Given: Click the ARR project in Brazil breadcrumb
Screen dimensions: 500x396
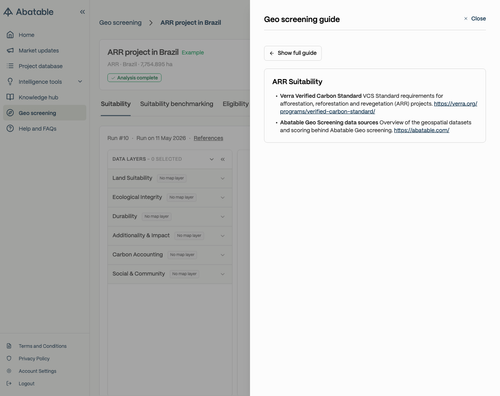Looking at the screenshot, I should coord(191,23).
